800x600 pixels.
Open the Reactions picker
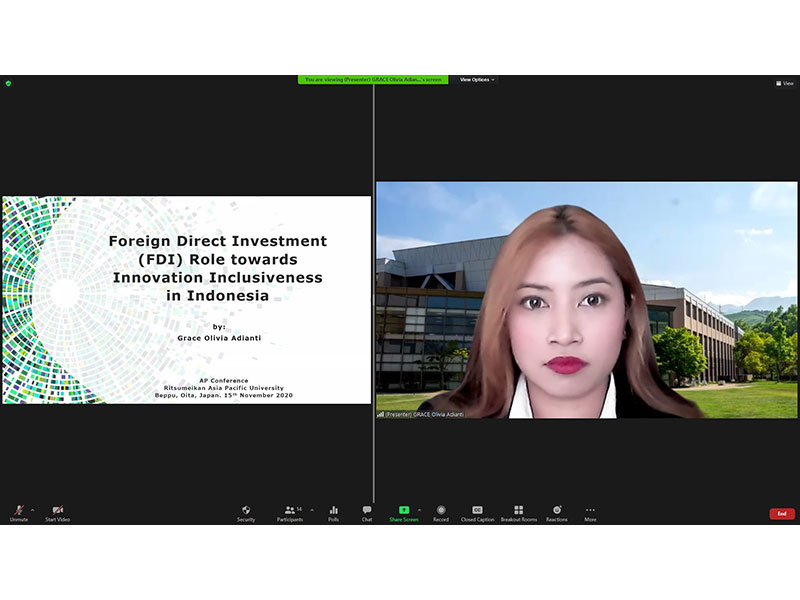(557, 512)
